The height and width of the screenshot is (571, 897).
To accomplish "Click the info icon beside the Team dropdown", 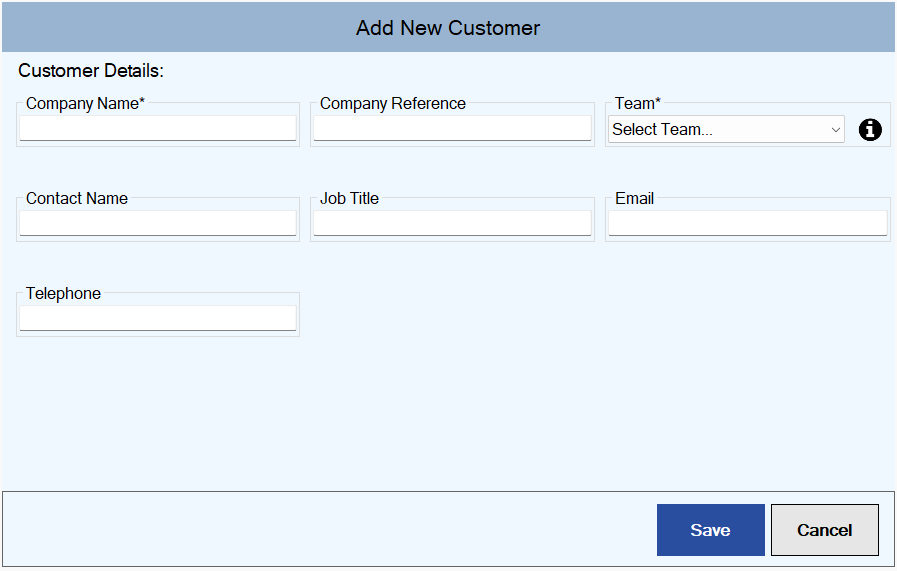I will [x=870, y=130].
